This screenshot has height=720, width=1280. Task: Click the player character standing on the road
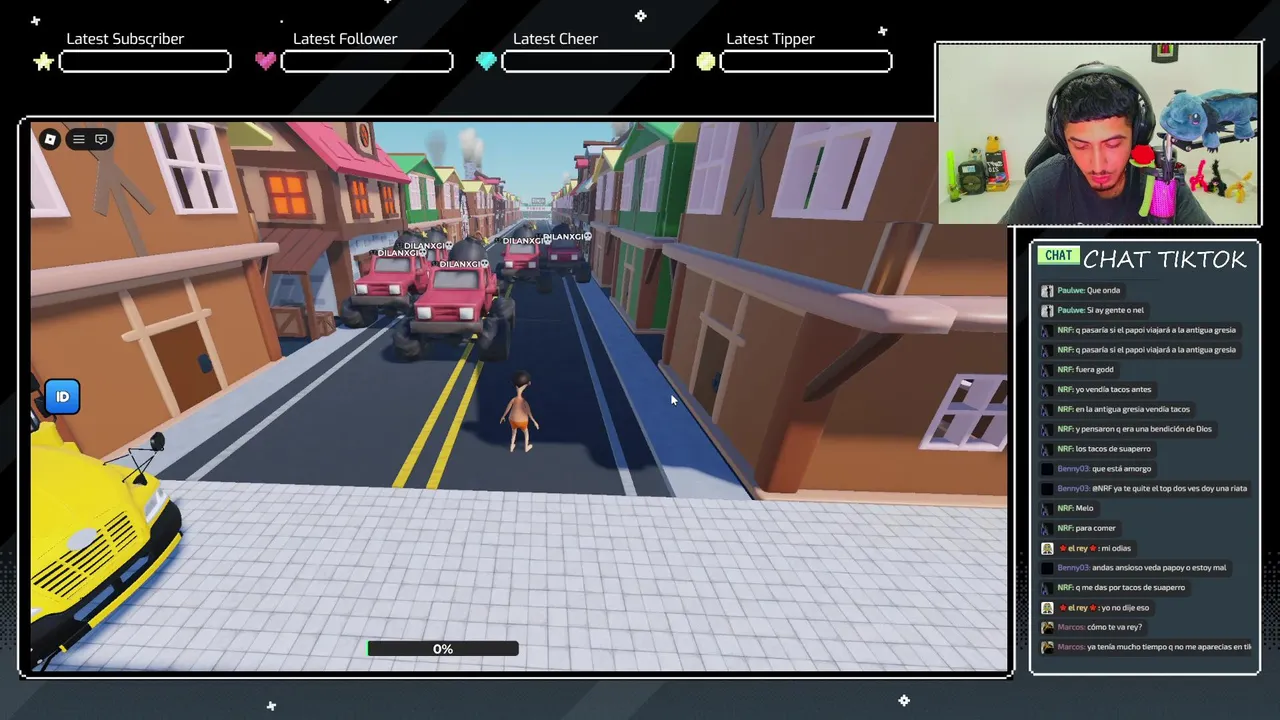[521, 412]
